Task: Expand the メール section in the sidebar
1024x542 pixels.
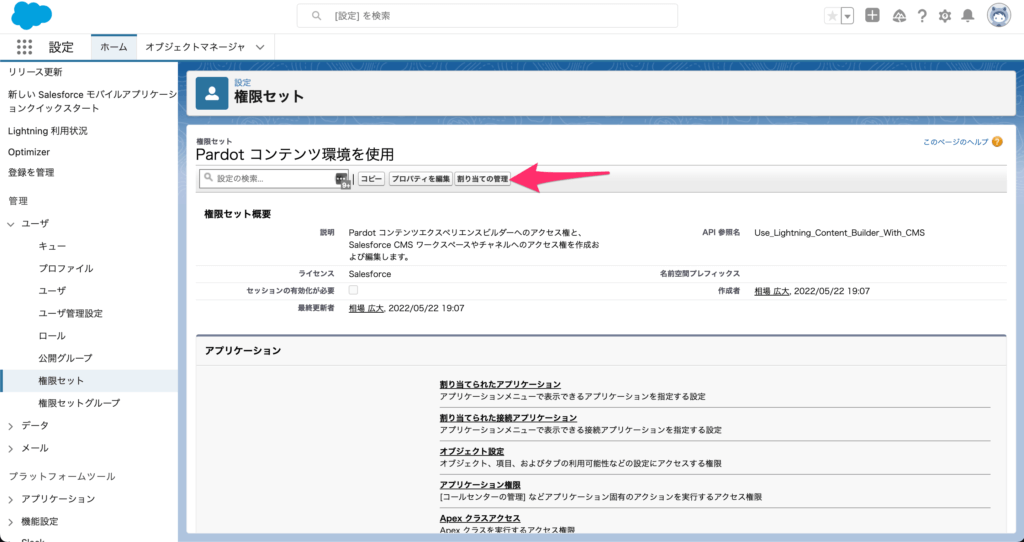Action: point(11,449)
